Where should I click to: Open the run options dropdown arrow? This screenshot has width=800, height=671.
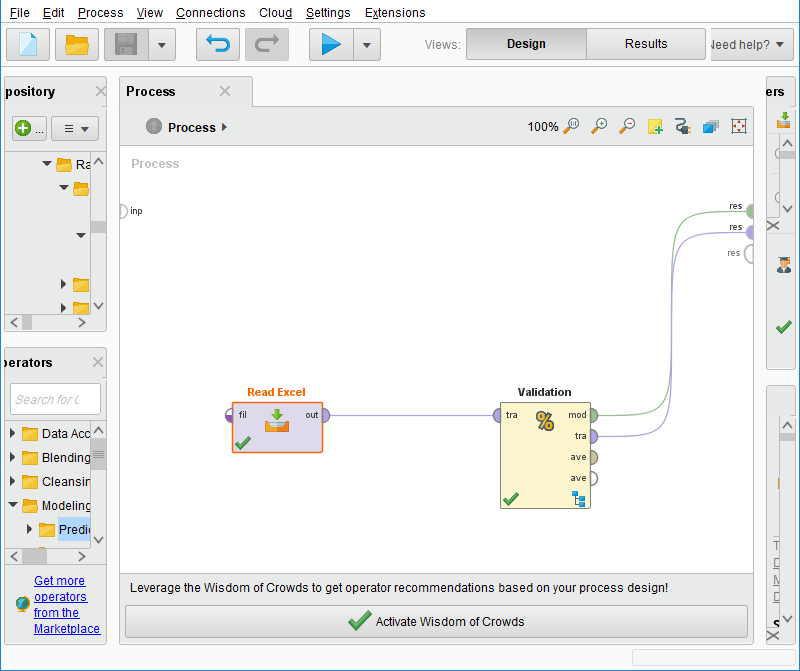(367, 45)
